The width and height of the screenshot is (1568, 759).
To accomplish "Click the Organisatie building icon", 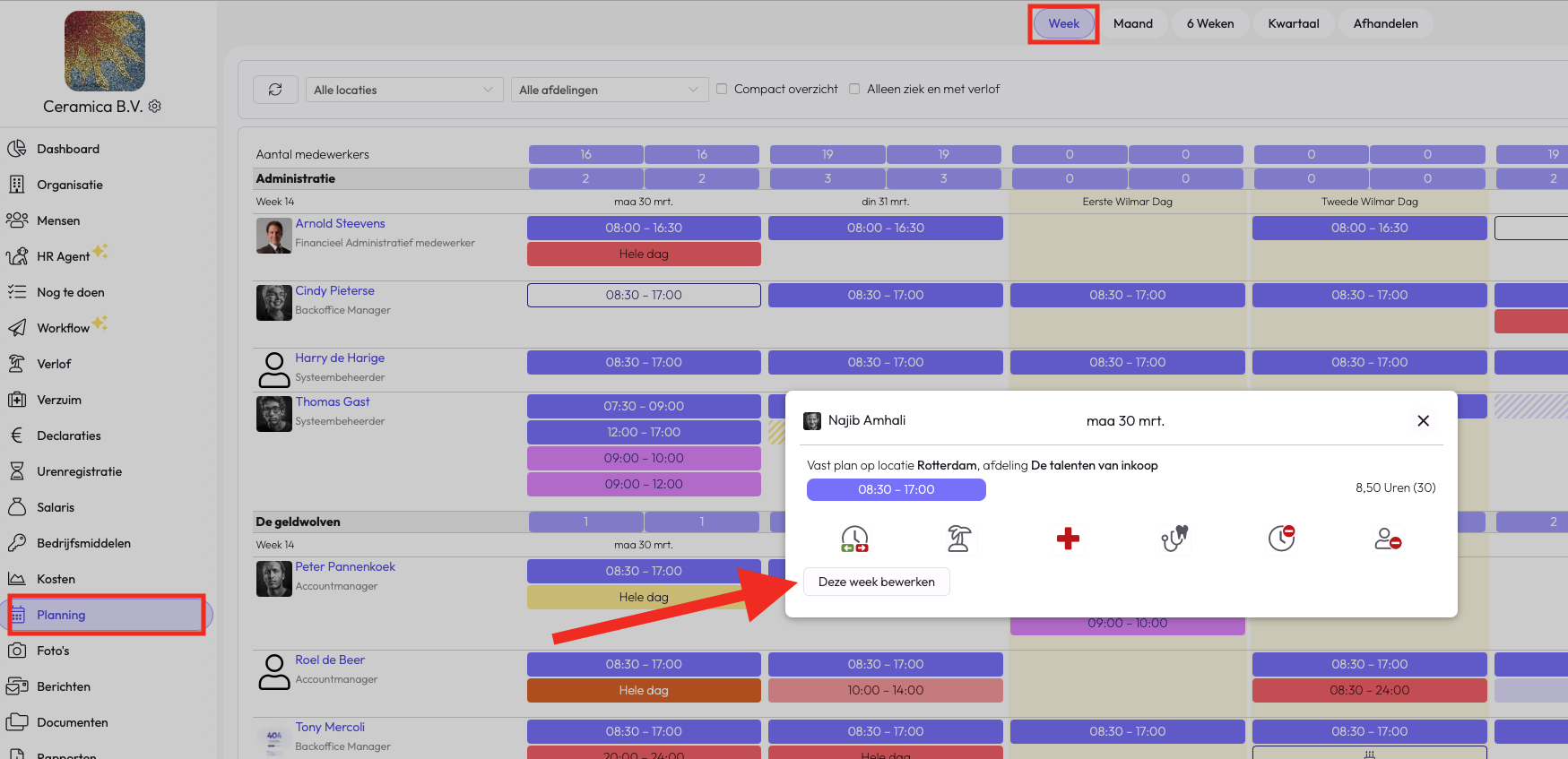I will [x=16, y=185].
